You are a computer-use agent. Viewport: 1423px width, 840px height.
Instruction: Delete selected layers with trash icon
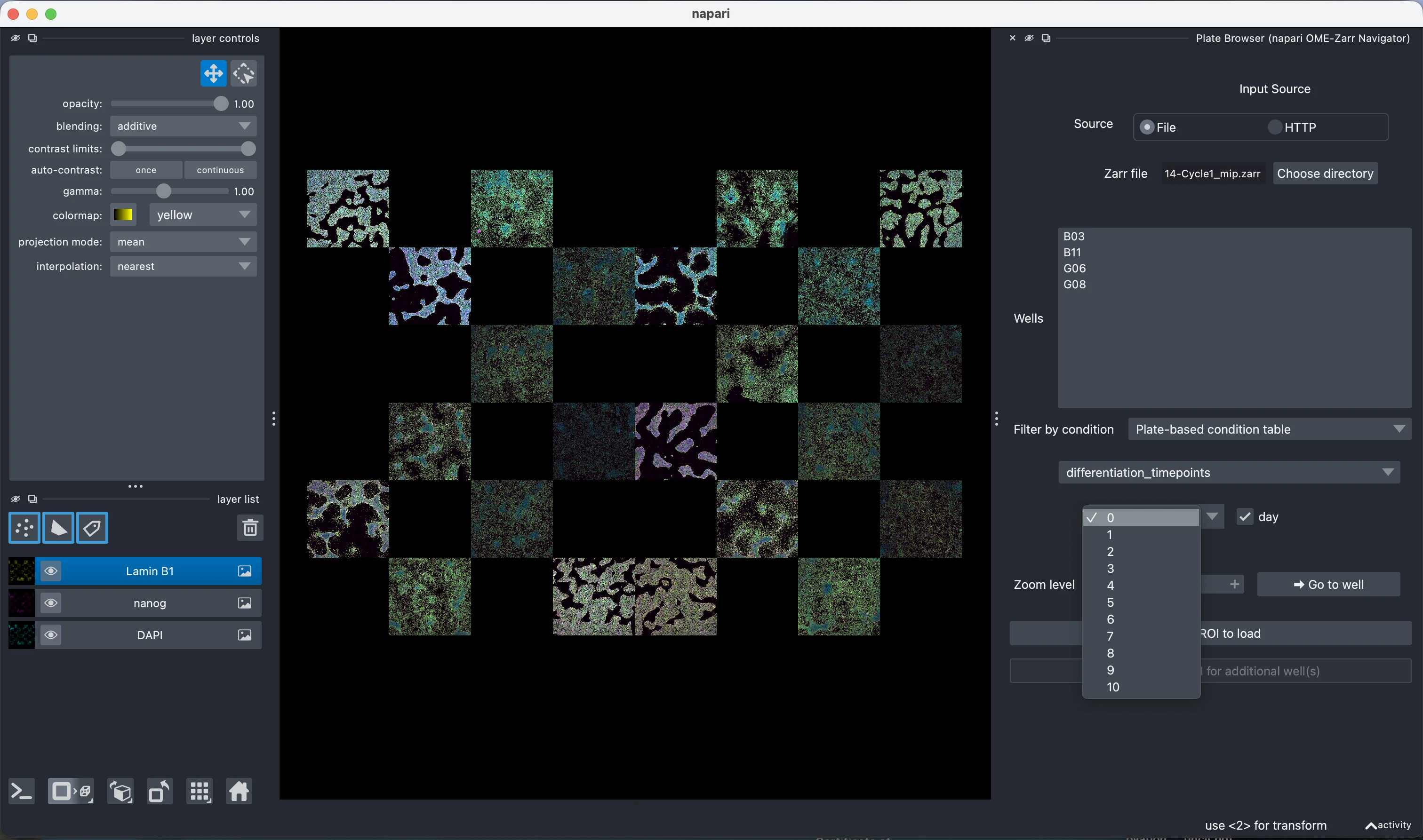[x=250, y=528]
